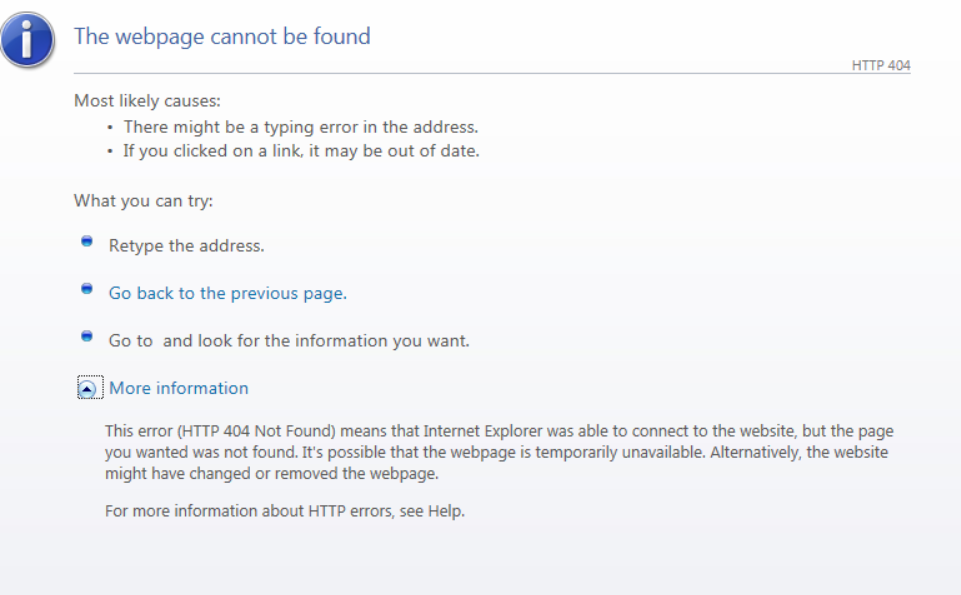Click the 'What you can try:' heading

pyautogui.click(x=143, y=201)
